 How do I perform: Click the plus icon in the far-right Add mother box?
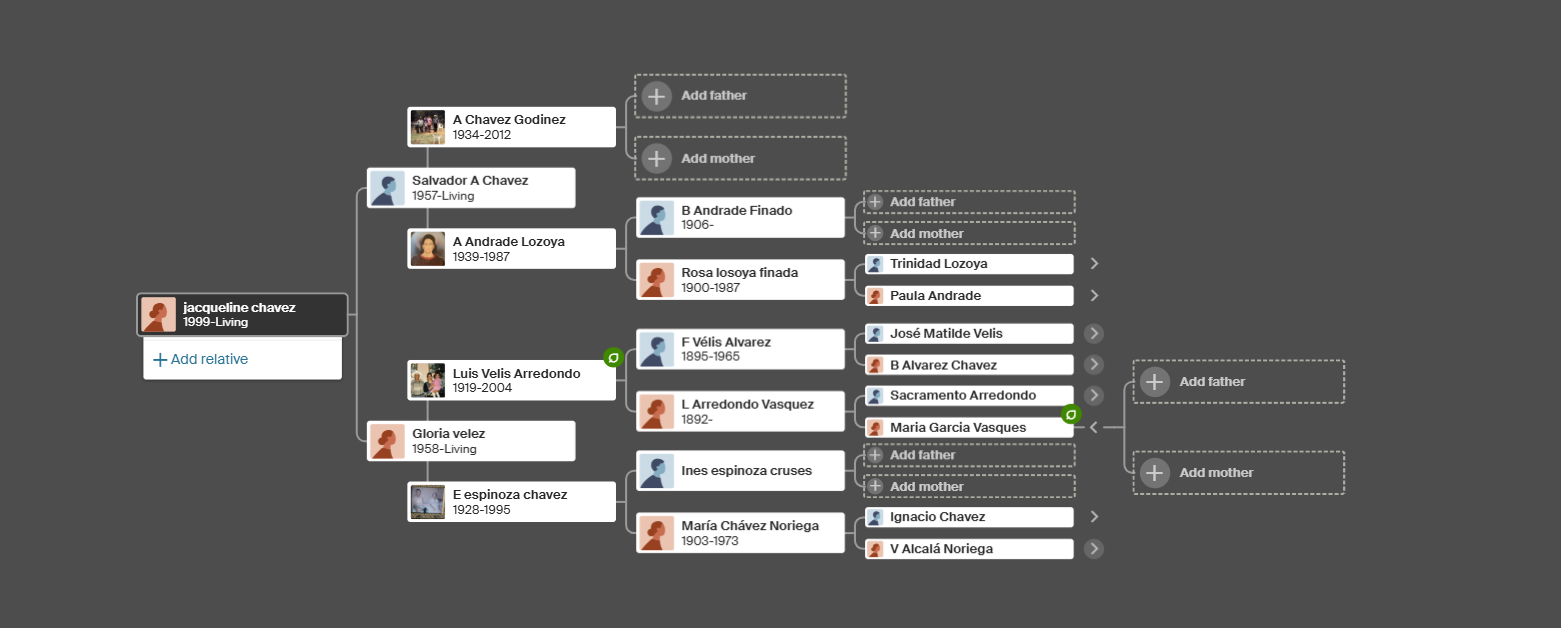1155,473
